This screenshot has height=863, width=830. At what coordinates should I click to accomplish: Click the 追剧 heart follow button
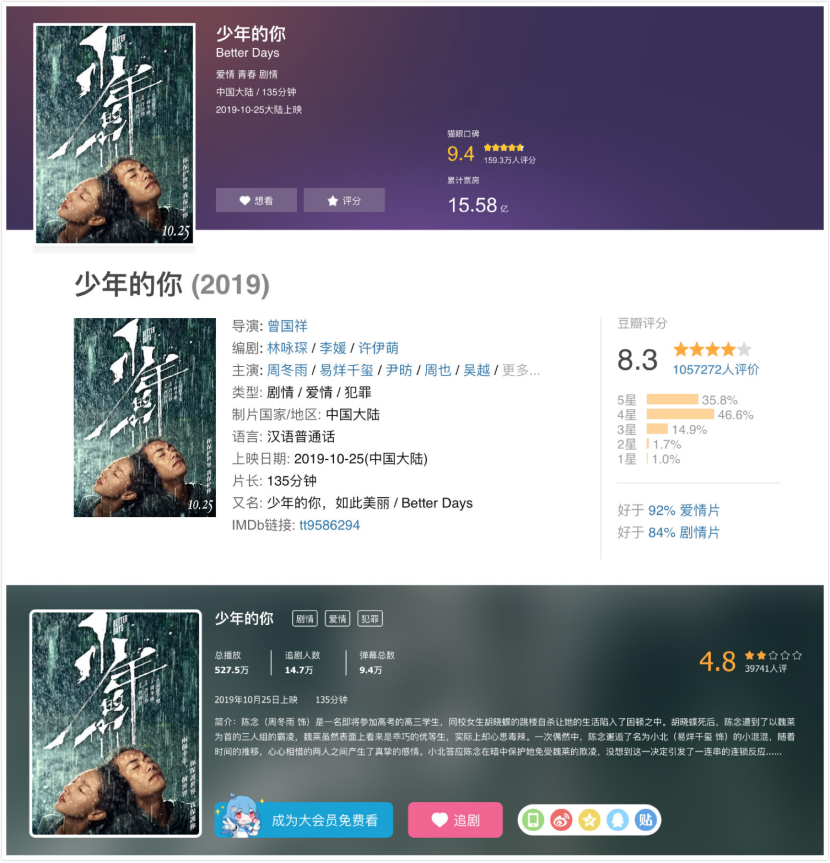click(455, 820)
